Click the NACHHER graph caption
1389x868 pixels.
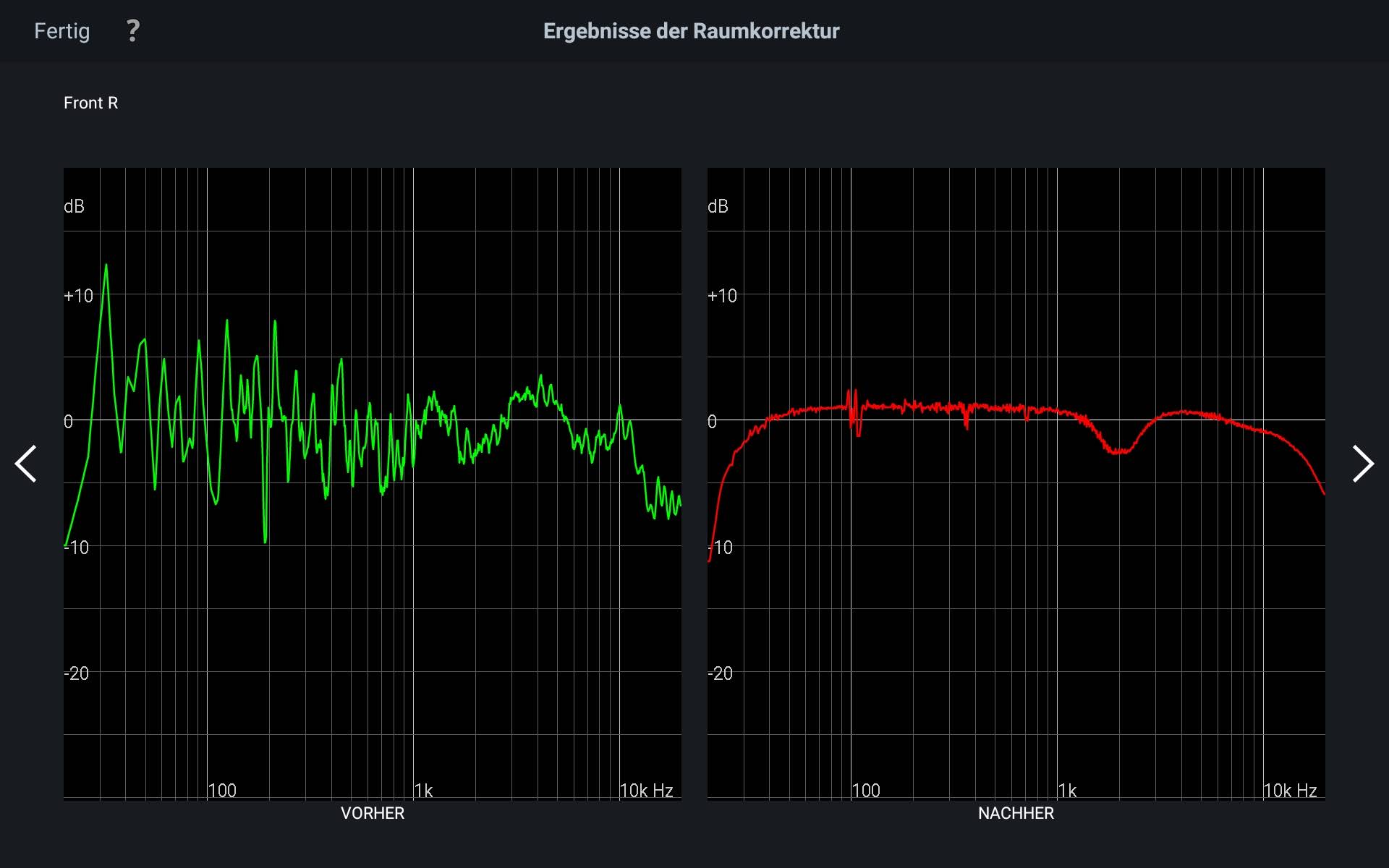[x=1015, y=813]
